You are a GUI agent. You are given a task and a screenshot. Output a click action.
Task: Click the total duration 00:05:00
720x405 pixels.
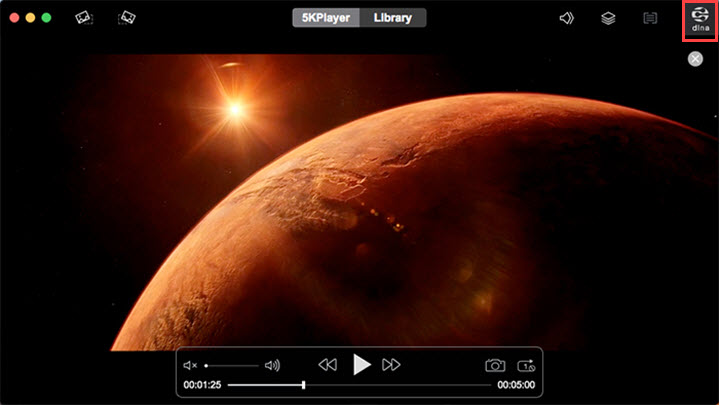[x=516, y=385]
